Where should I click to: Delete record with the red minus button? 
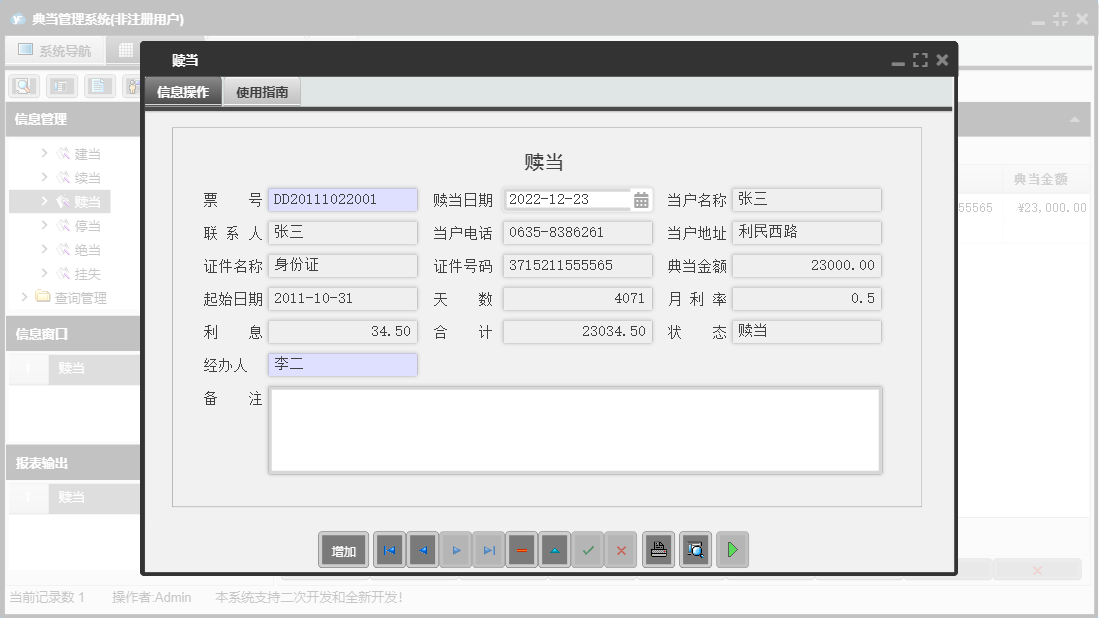(521, 550)
